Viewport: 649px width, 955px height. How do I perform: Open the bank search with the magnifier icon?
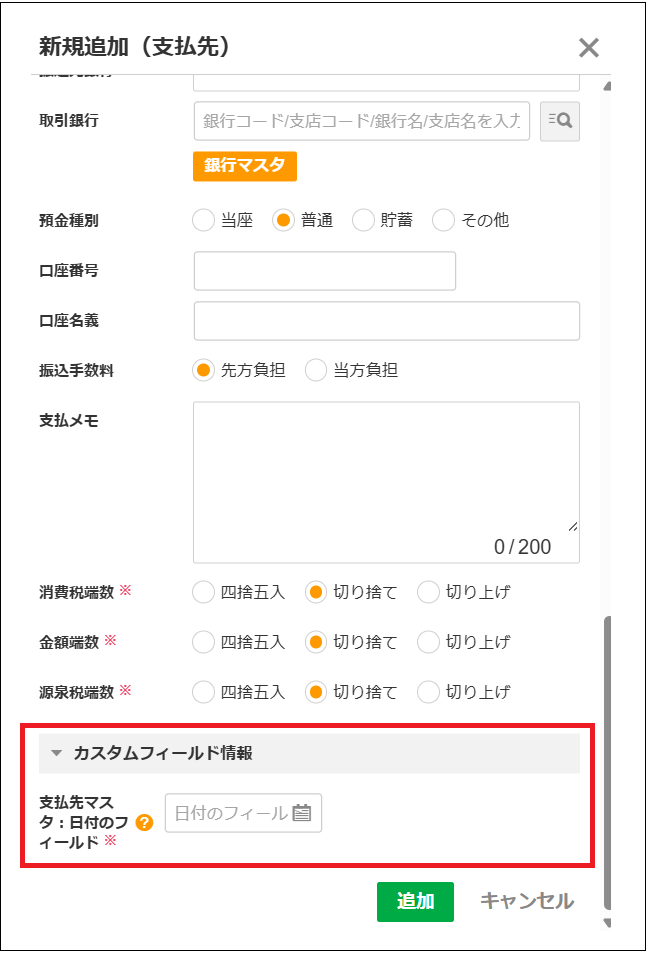559,121
